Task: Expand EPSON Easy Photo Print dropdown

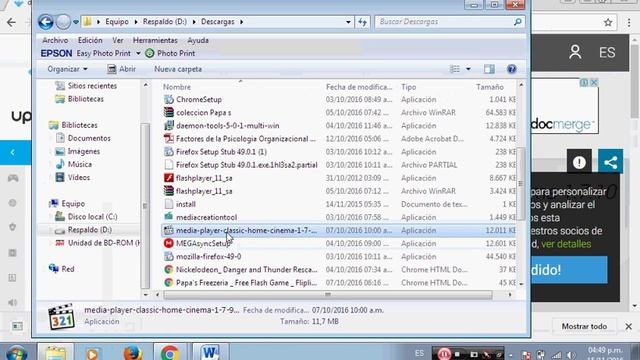Action: click(x=138, y=53)
